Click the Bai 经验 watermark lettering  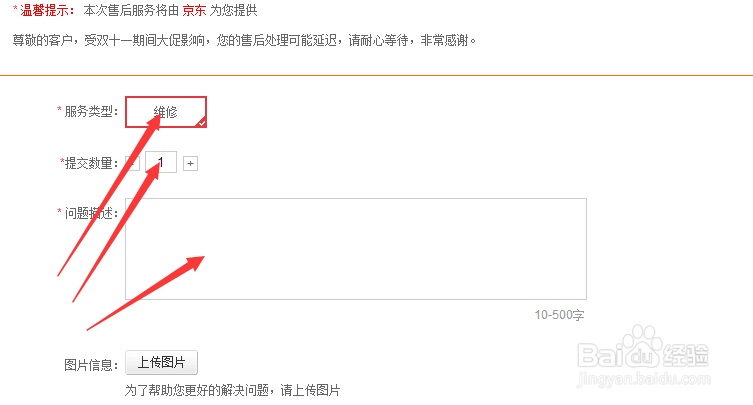(x=643, y=356)
